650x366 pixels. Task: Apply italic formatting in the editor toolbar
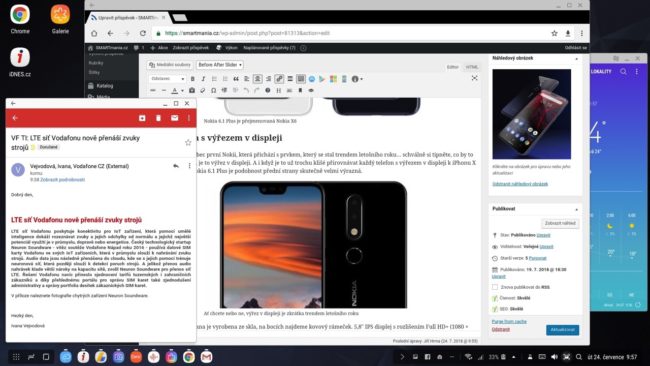click(203, 79)
